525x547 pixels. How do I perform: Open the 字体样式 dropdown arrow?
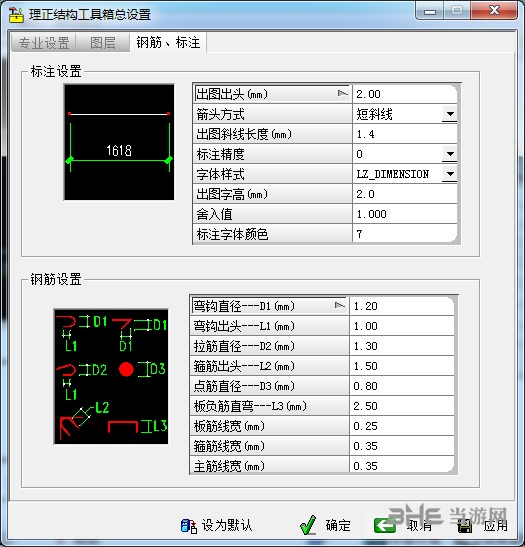click(x=450, y=174)
